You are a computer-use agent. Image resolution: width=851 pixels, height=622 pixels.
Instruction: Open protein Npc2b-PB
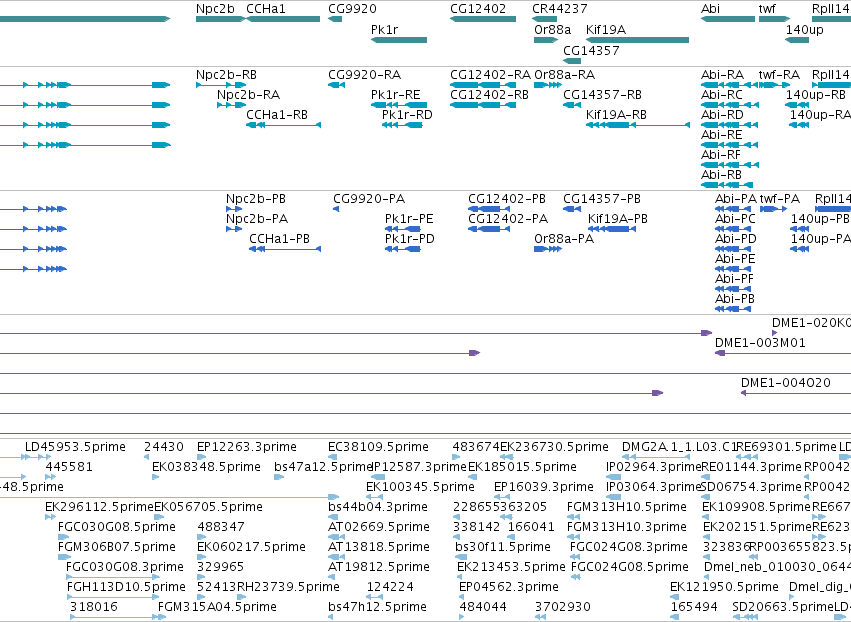(x=256, y=199)
